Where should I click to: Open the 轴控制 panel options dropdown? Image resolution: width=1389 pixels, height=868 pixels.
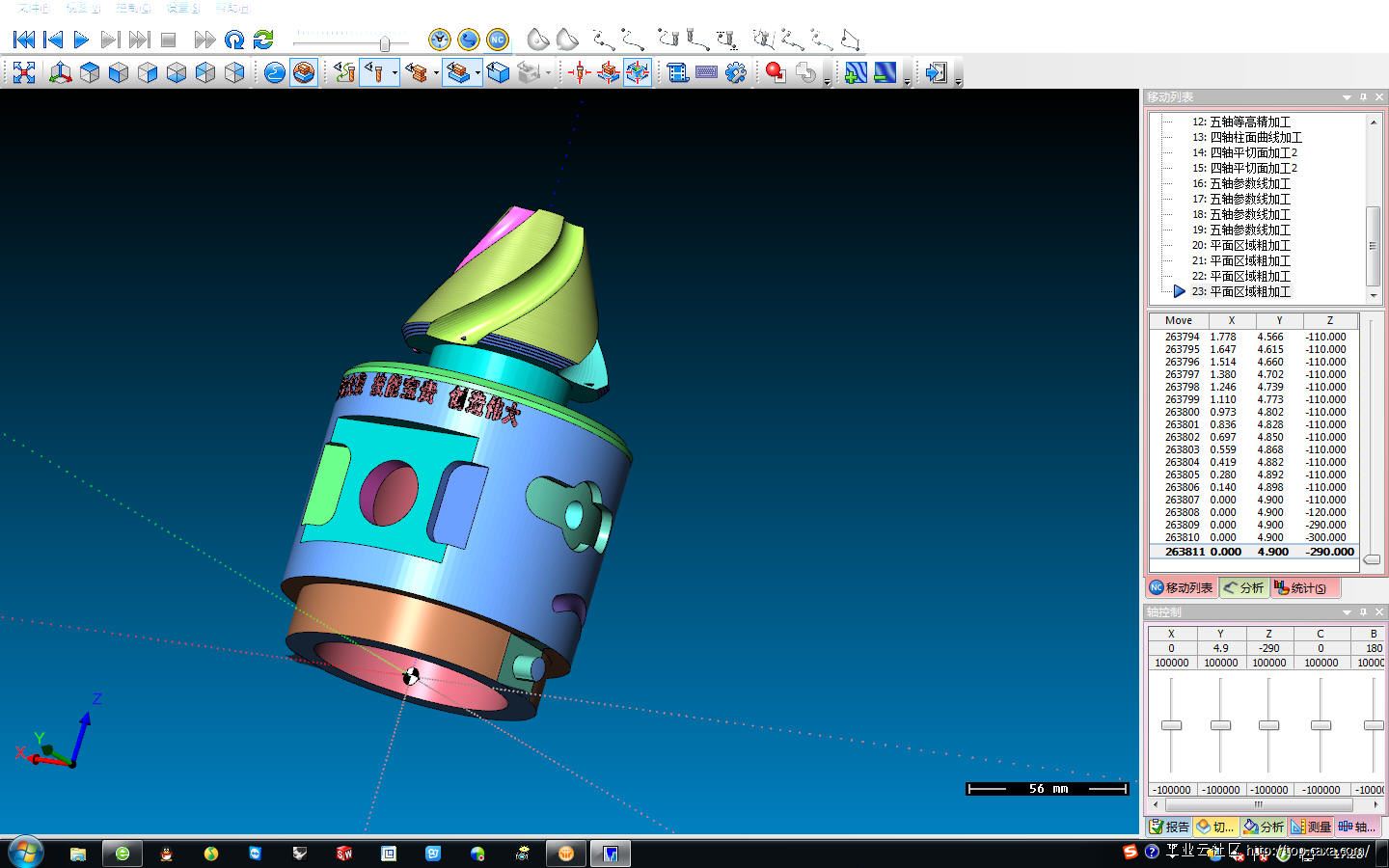(1347, 612)
